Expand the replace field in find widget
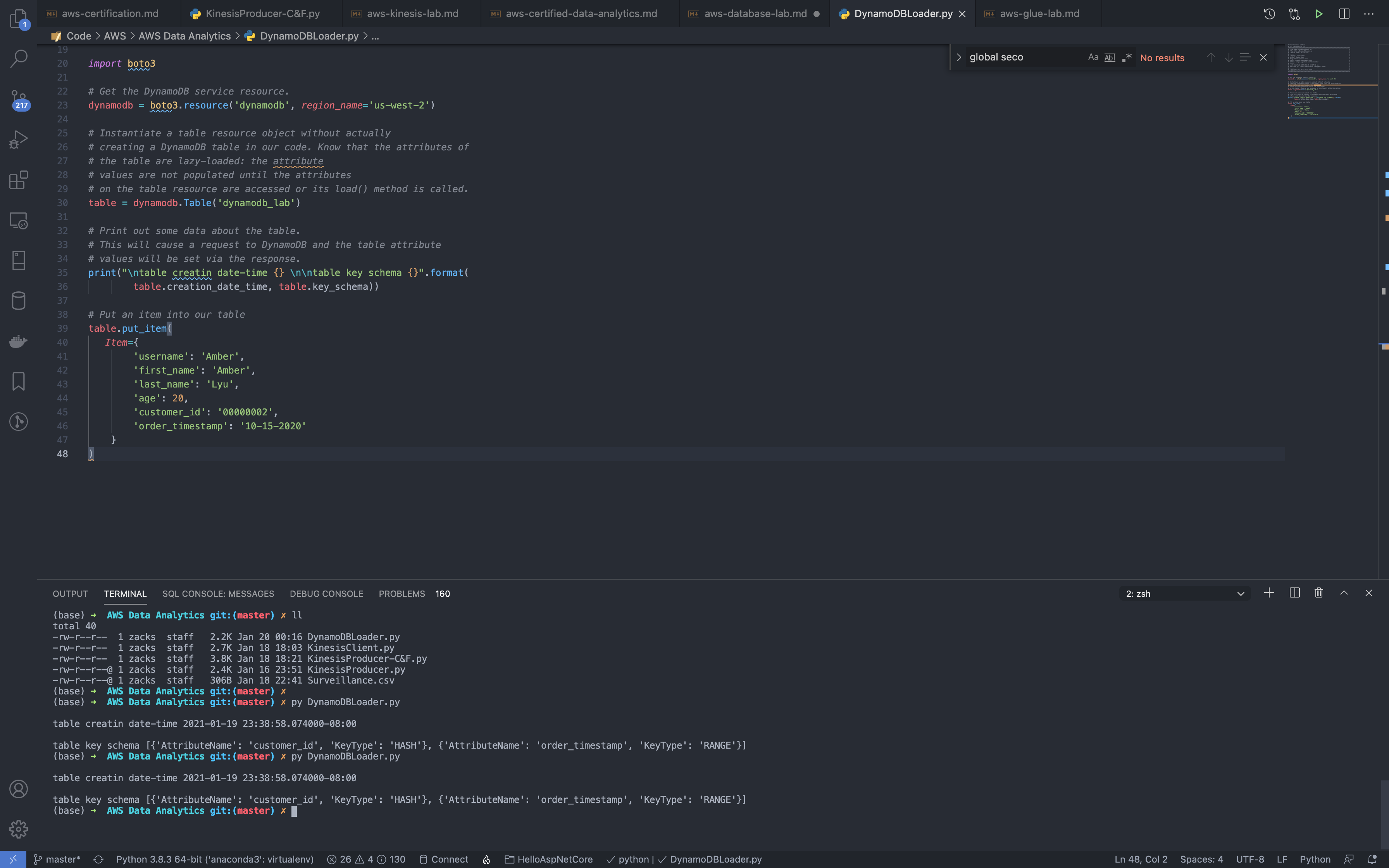The width and height of the screenshot is (1389, 868). point(958,57)
